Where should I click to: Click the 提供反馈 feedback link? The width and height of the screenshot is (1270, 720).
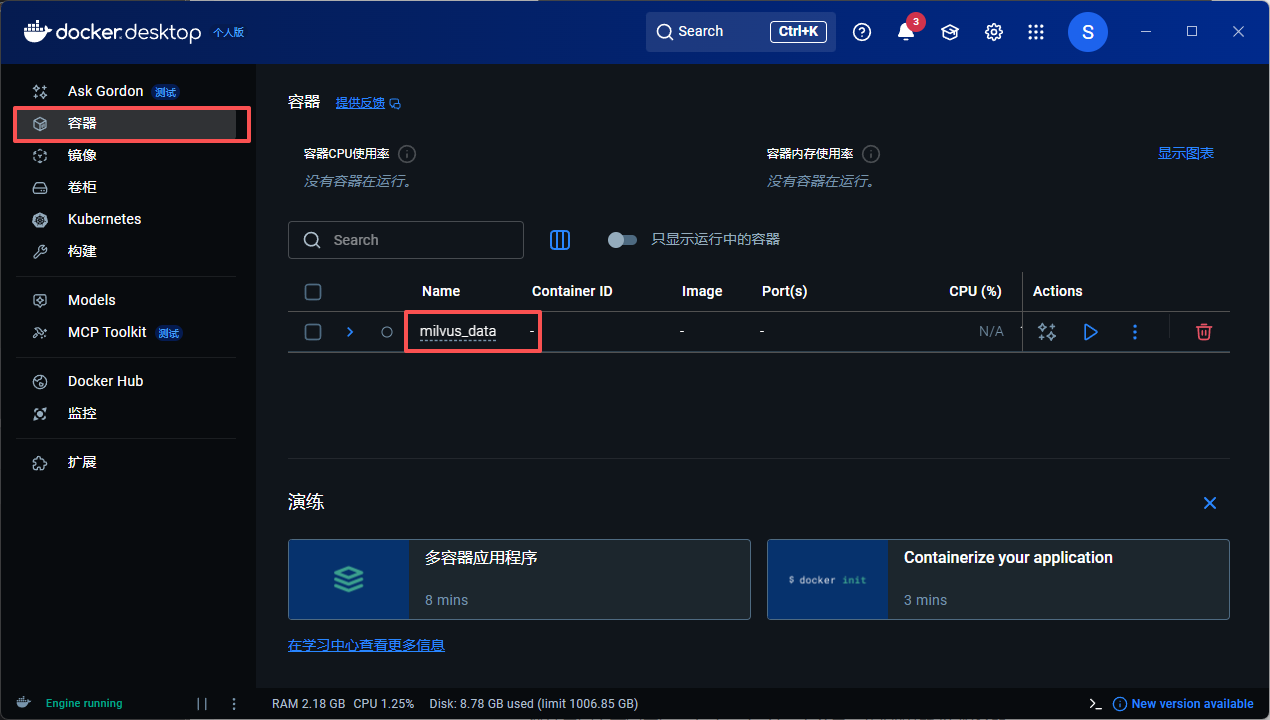click(x=368, y=103)
